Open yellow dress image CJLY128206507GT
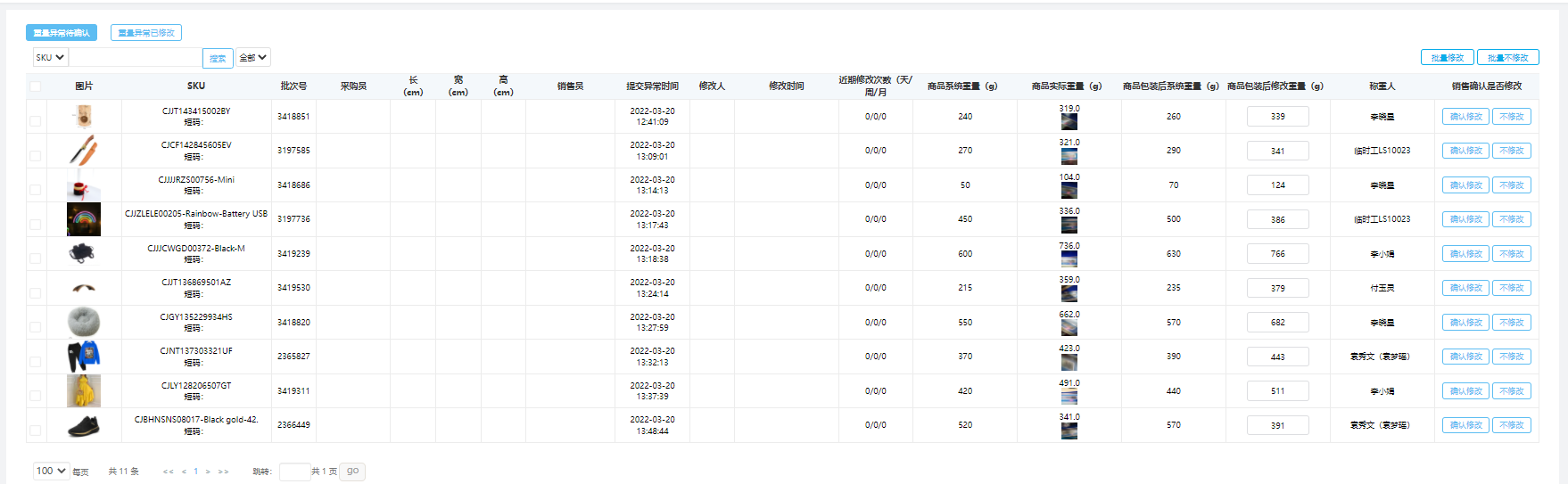 [83, 390]
